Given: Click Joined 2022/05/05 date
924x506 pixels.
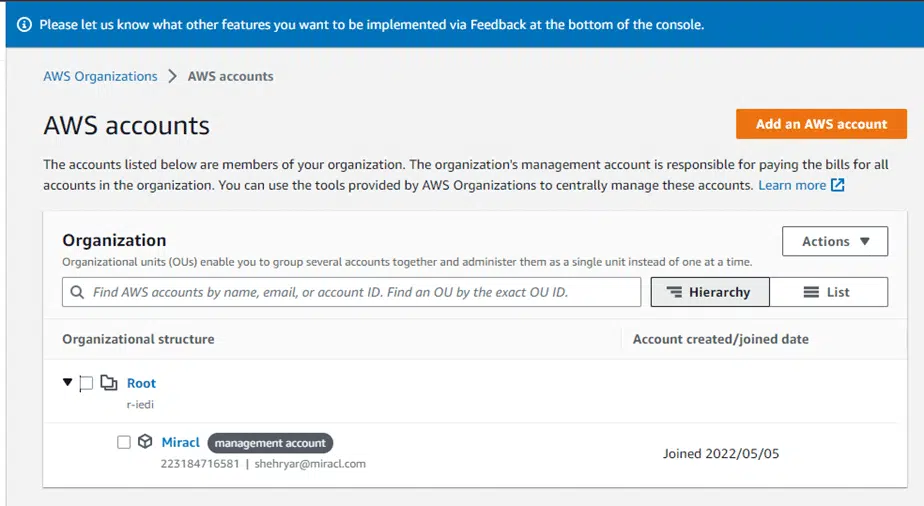Looking at the screenshot, I should click(x=721, y=454).
